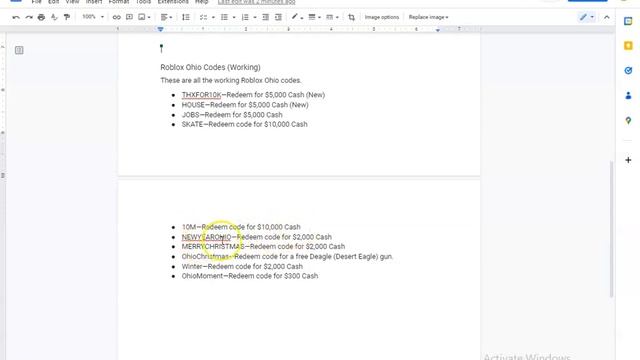640x360 pixels.
Task: Click the SKATE code bullet line
Action: (x=244, y=124)
